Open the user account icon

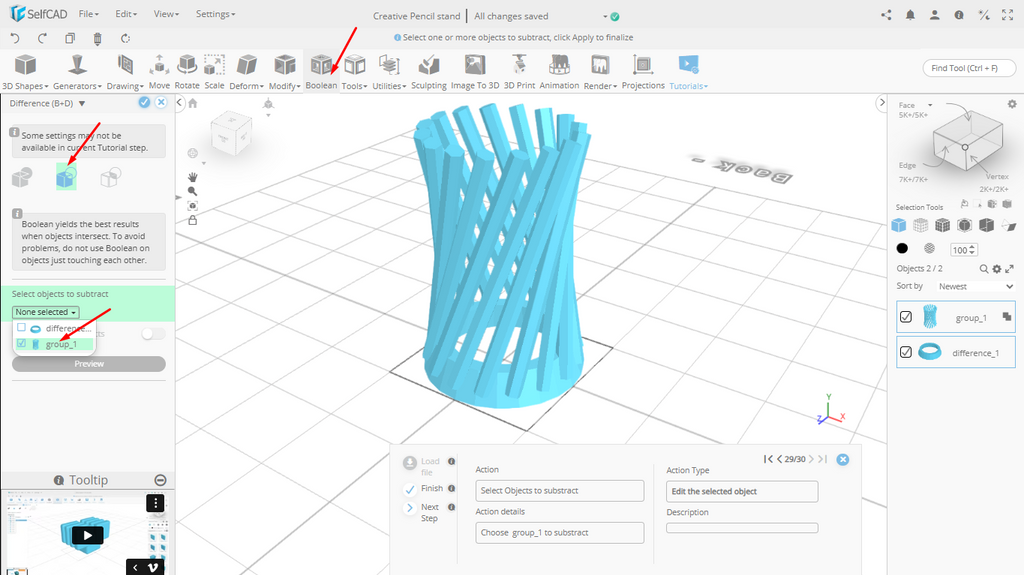click(935, 15)
